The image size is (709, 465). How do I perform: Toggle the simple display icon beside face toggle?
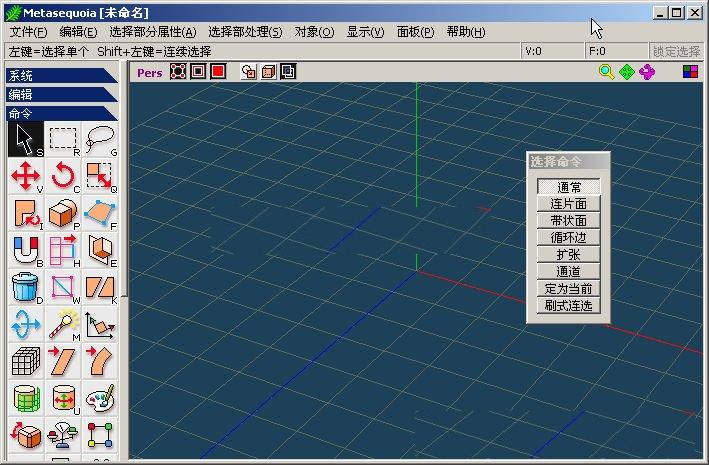(x=248, y=71)
